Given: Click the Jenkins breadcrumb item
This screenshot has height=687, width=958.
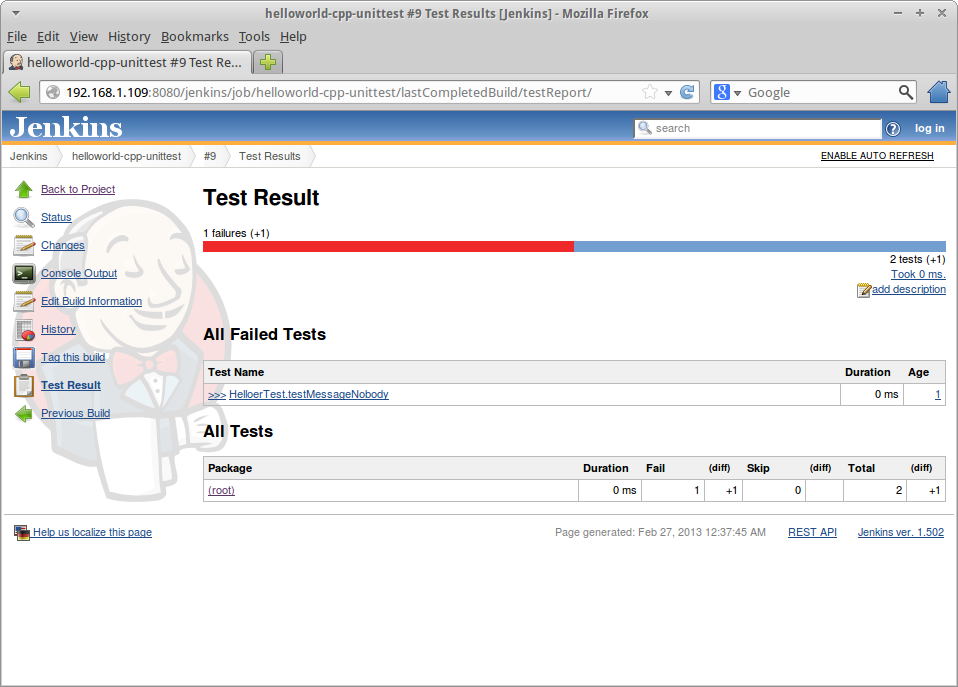Looking at the screenshot, I should (28, 156).
